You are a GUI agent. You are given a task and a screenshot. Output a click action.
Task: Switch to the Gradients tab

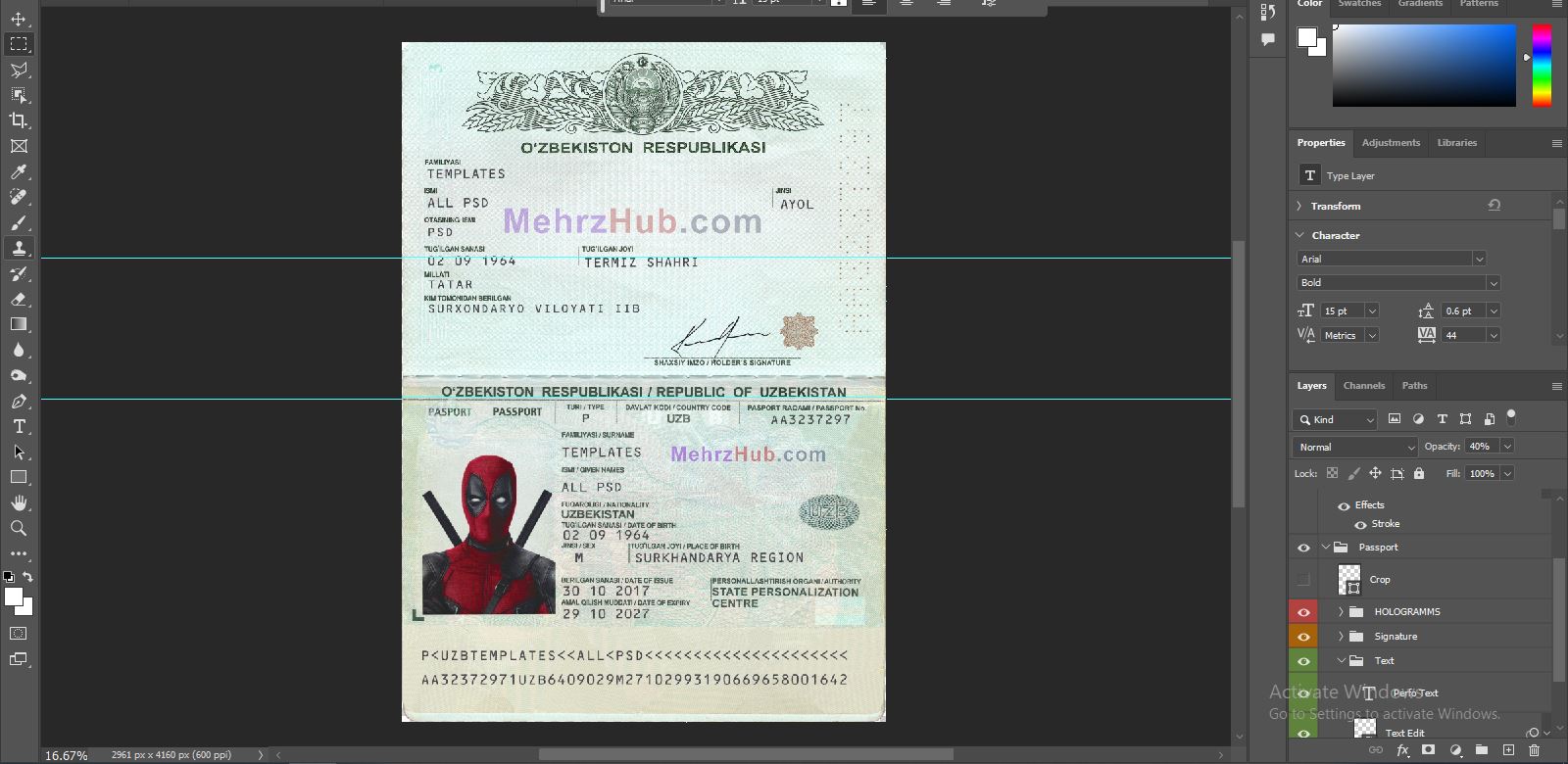tap(1420, 4)
